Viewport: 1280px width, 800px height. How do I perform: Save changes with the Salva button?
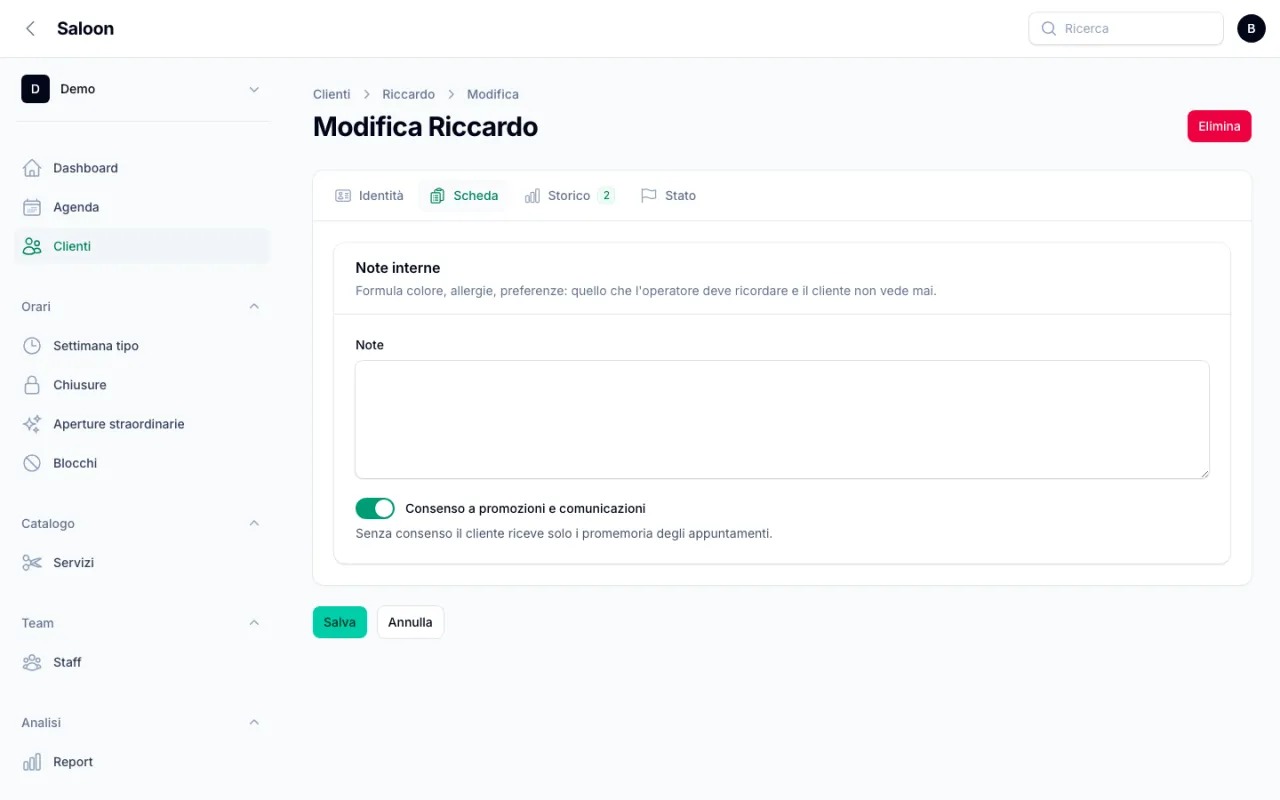pyautogui.click(x=340, y=622)
